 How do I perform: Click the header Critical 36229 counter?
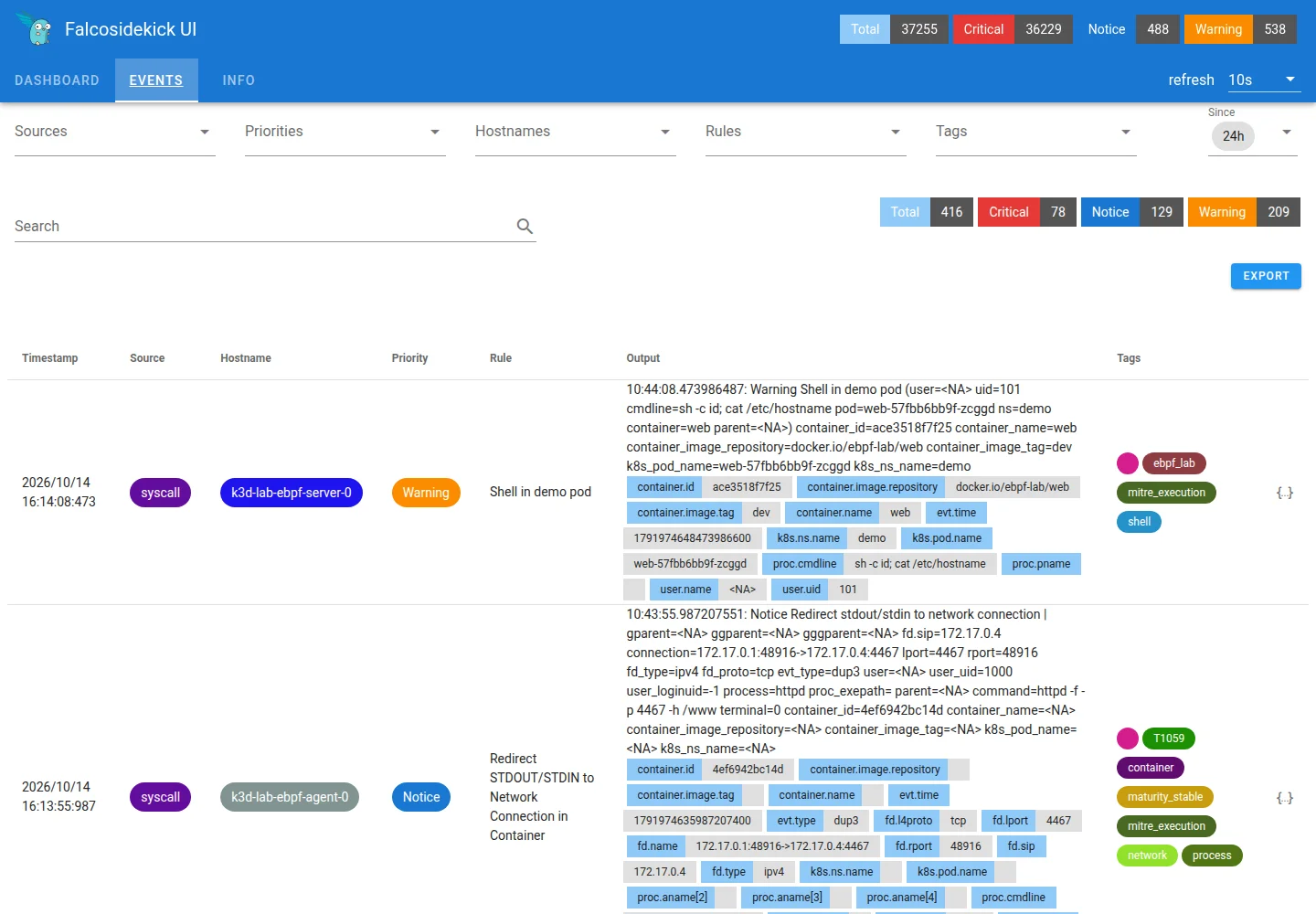[1013, 29]
